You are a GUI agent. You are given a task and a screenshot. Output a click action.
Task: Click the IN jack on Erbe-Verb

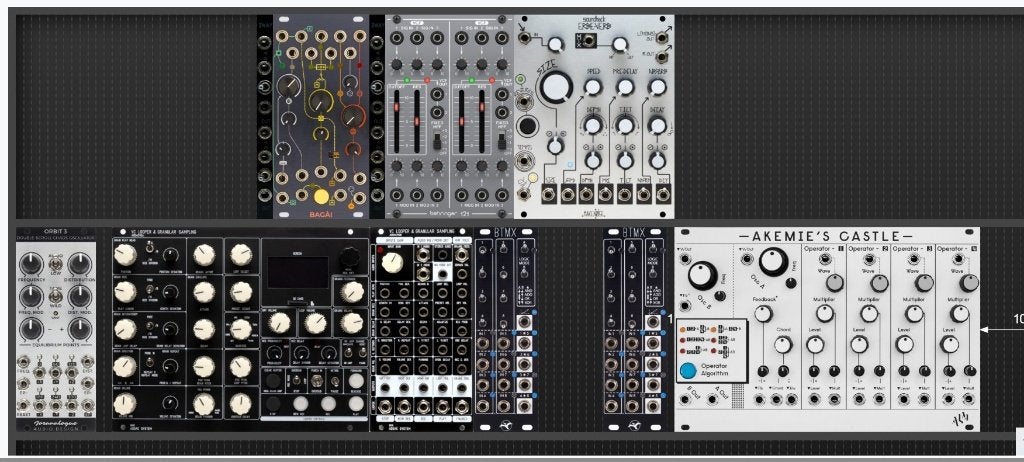[x=524, y=38]
